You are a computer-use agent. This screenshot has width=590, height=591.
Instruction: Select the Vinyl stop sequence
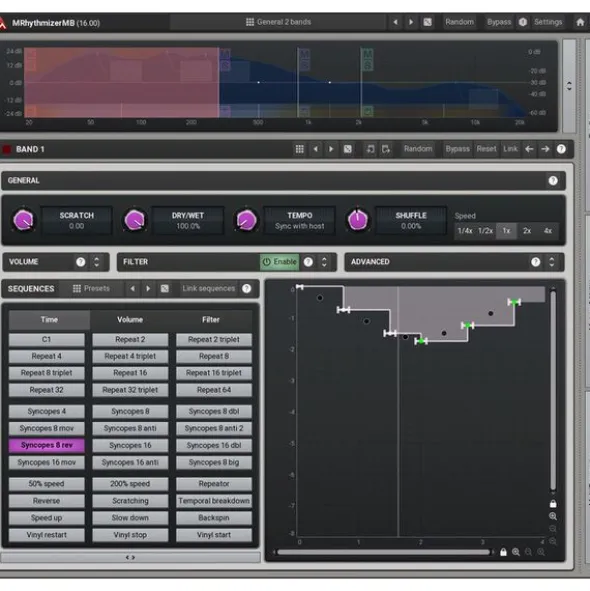point(130,535)
